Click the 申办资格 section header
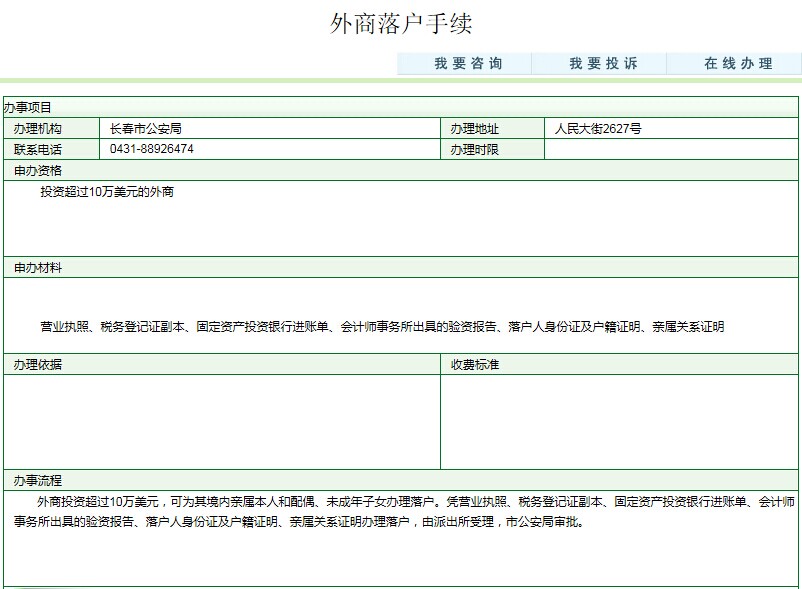This screenshot has width=802, height=589. (400, 170)
